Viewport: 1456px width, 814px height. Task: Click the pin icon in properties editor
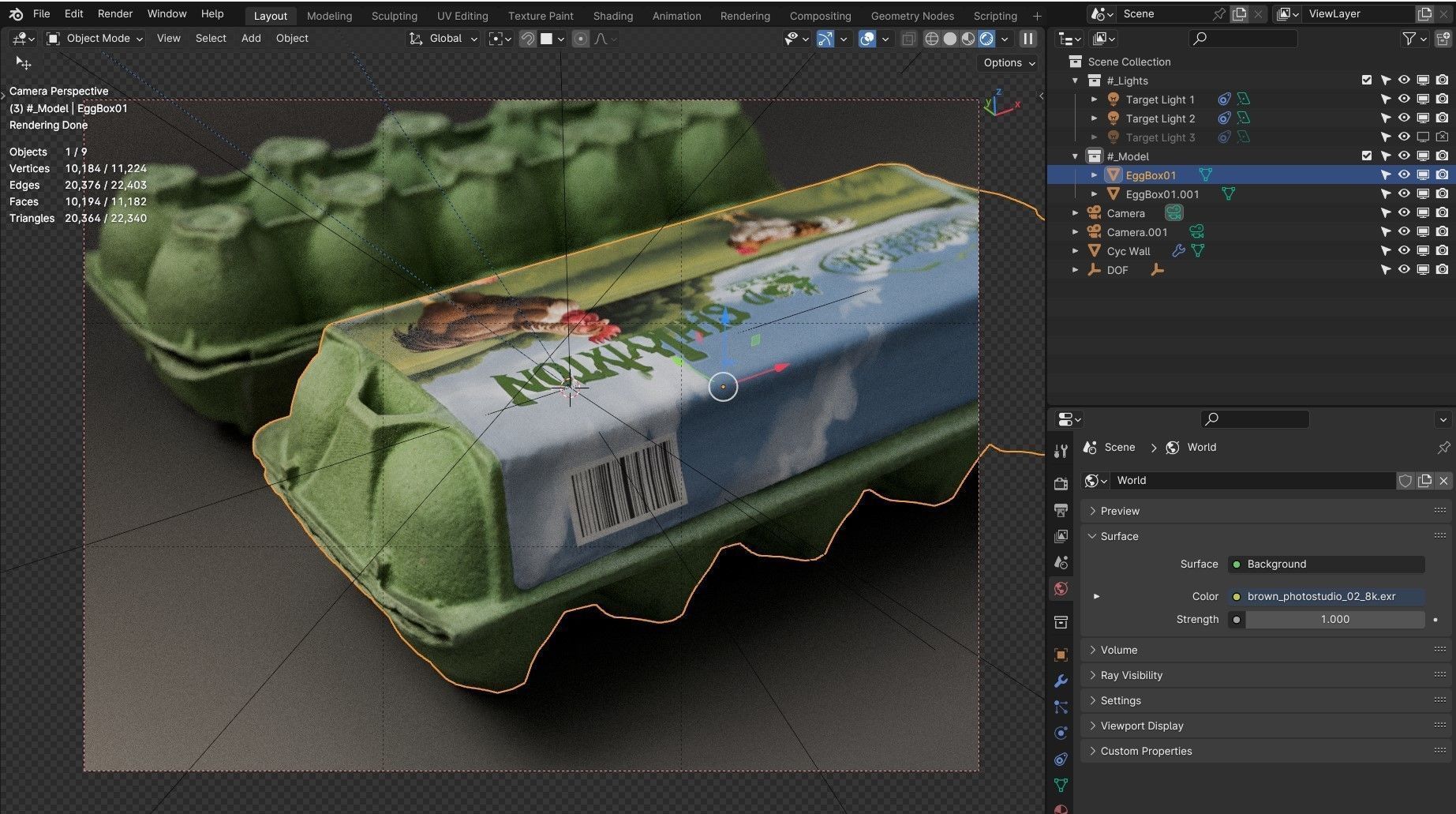click(1443, 448)
